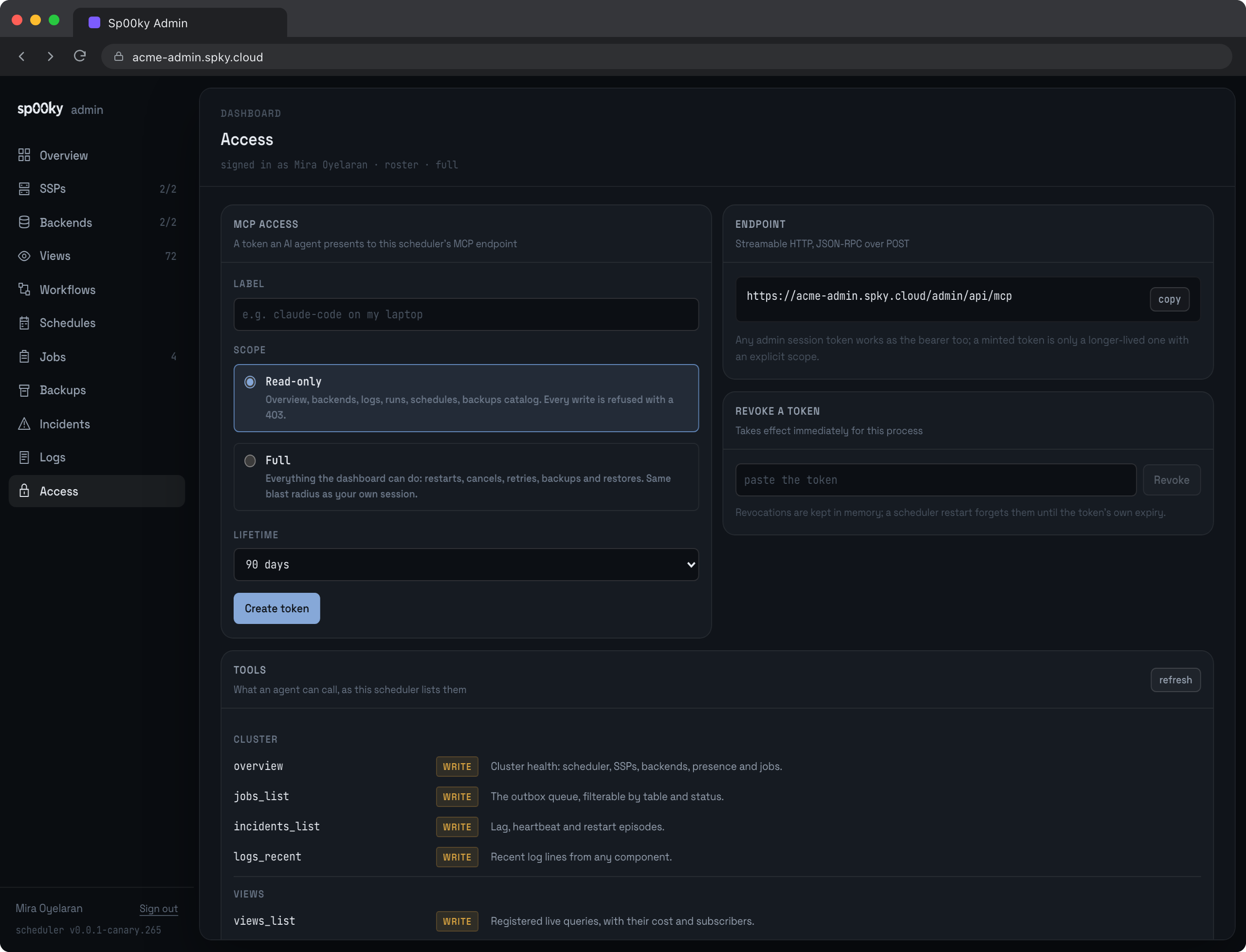Click the incidents_list tool name
The width and height of the screenshot is (1246, 952).
tap(276, 826)
